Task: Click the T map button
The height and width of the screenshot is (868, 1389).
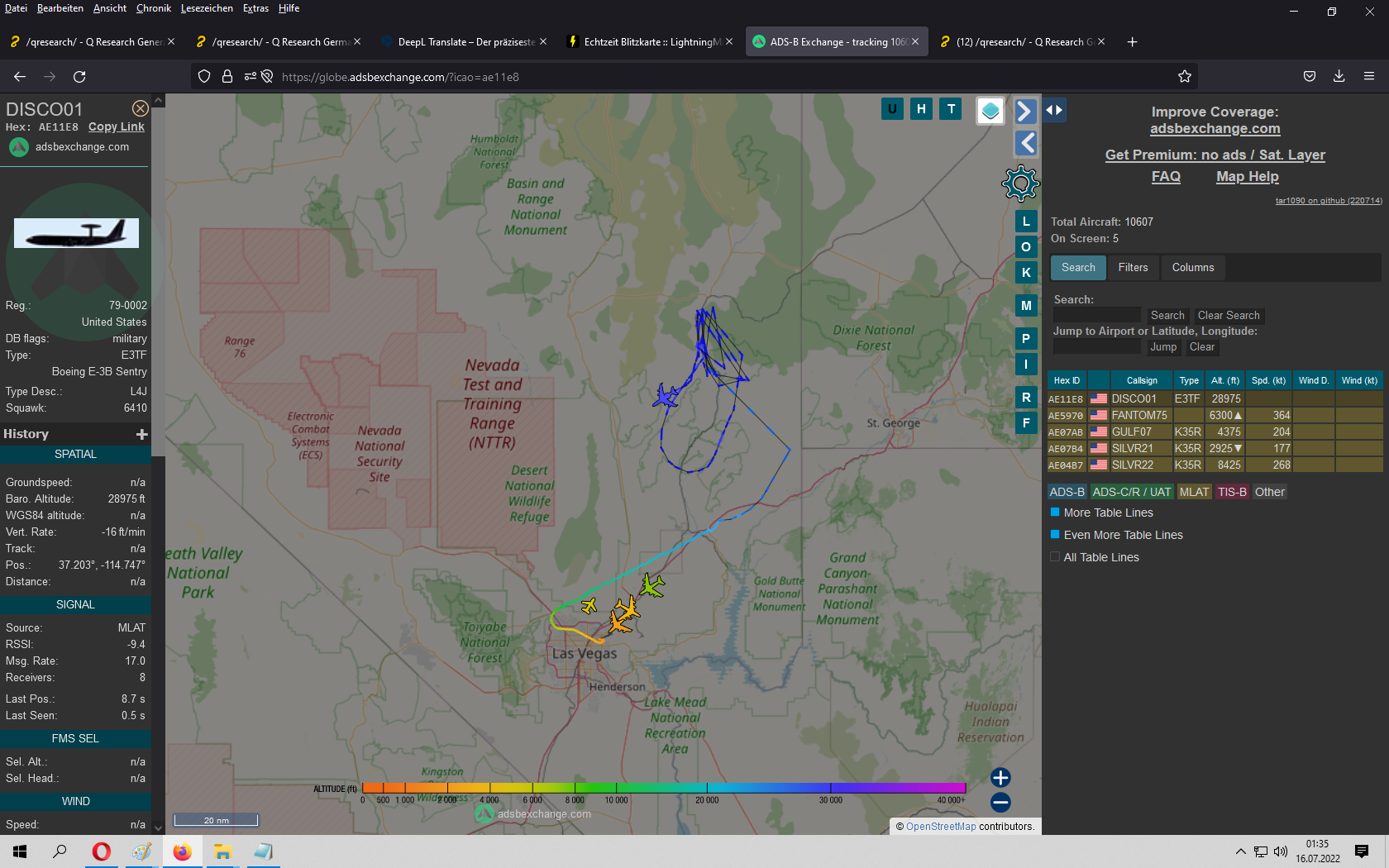Action: tap(951, 108)
